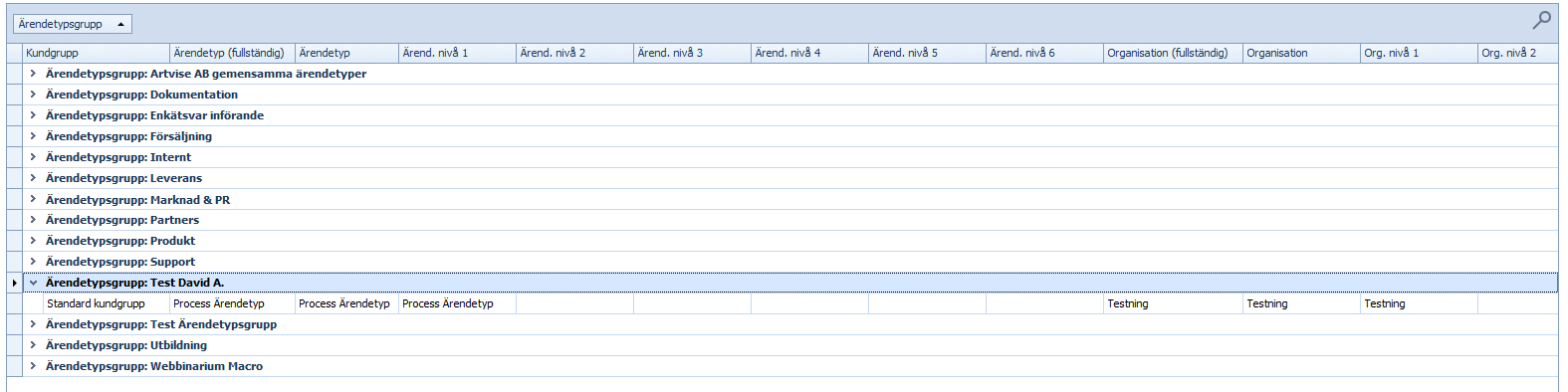This screenshot has height=392, width=1568.
Task: Expand the Leverans group
Action: tap(33, 178)
